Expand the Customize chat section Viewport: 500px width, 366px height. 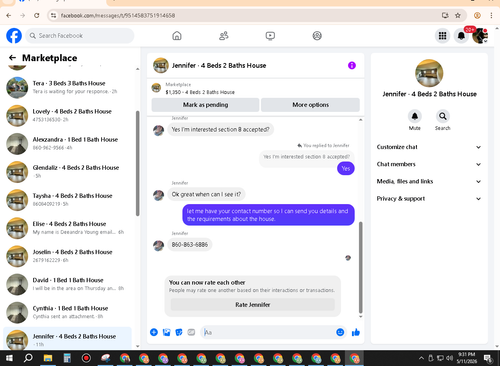(x=429, y=147)
